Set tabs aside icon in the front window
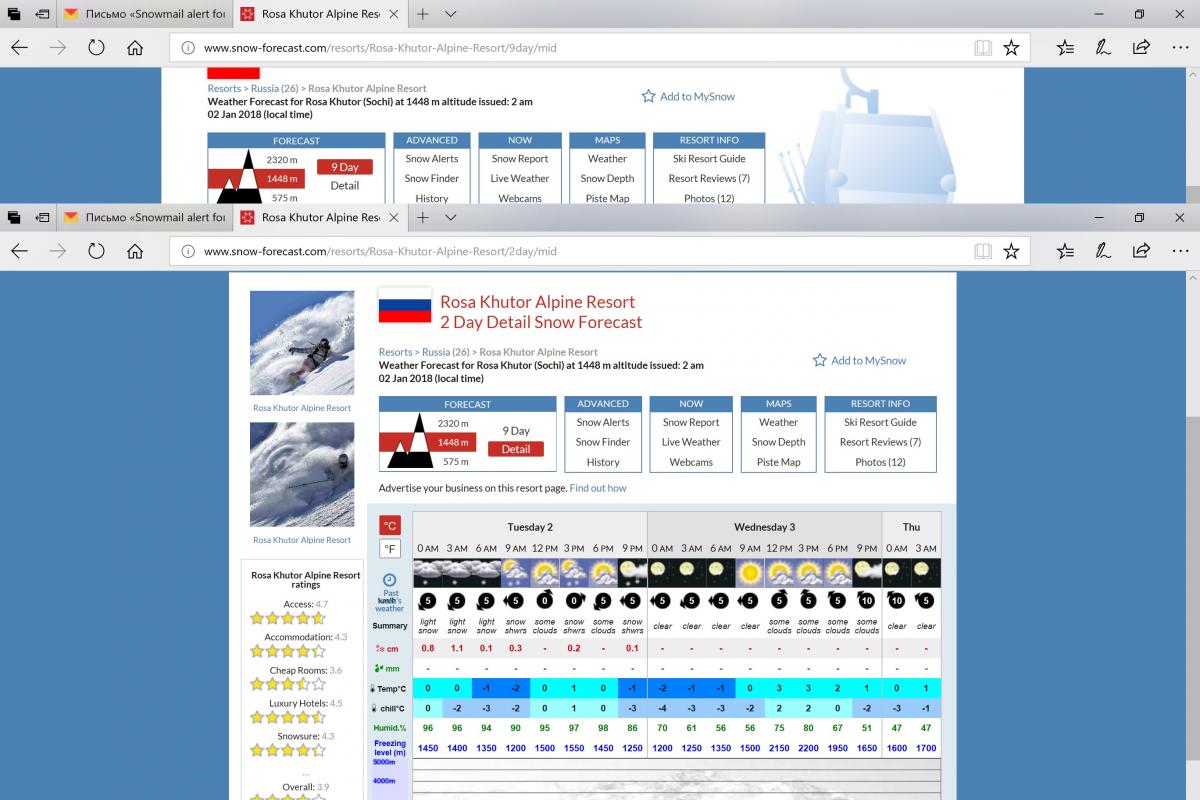This screenshot has width=1200, height=800. pyautogui.click(x=43, y=217)
